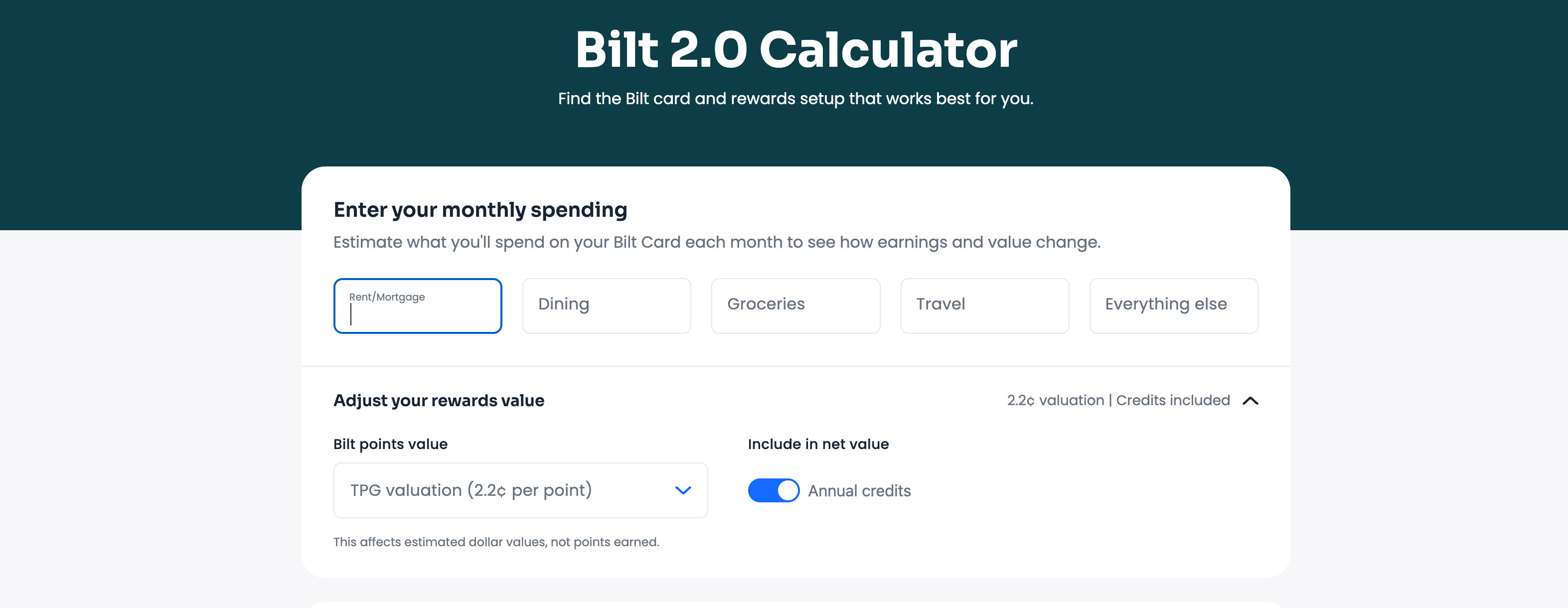
Task: Click the Adjust your rewards value heading
Action: click(438, 401)
